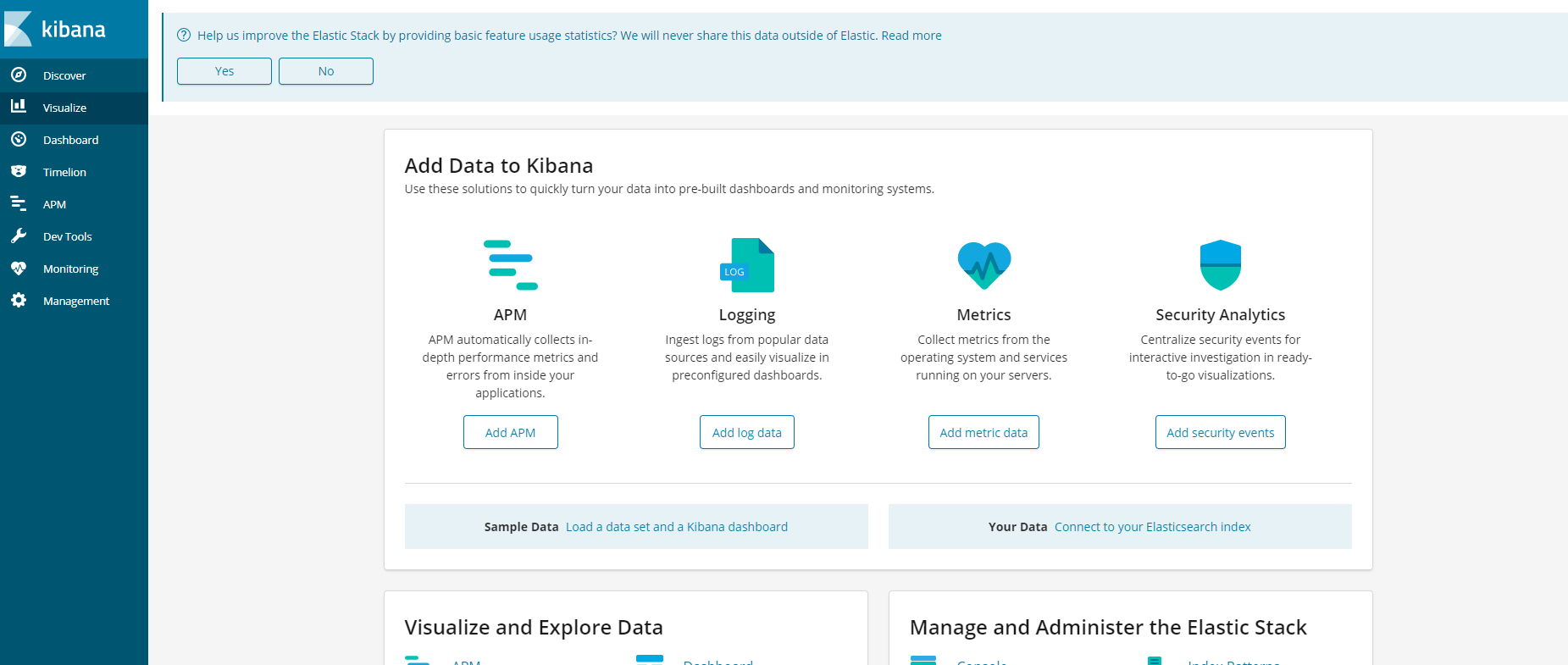Screen dimensions: 1568x665
Task: Open Discover via its compass icon
Action: click(19, 75)
